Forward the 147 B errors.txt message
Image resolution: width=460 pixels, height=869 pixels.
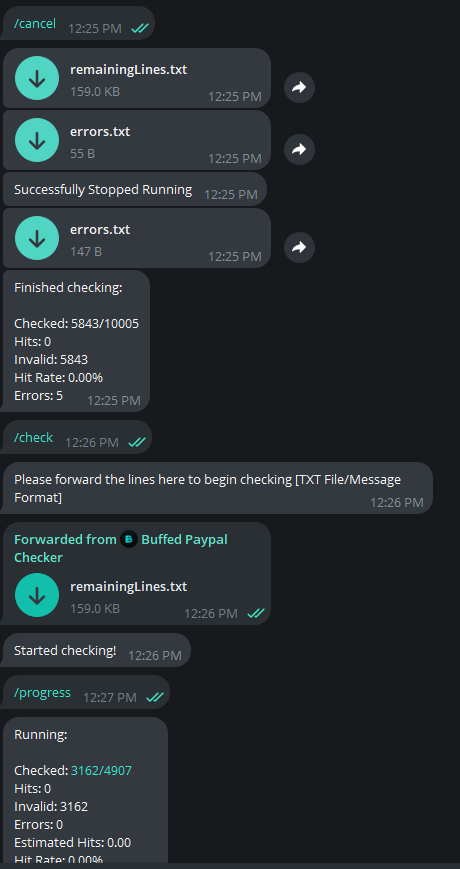(x=299, y=247)
